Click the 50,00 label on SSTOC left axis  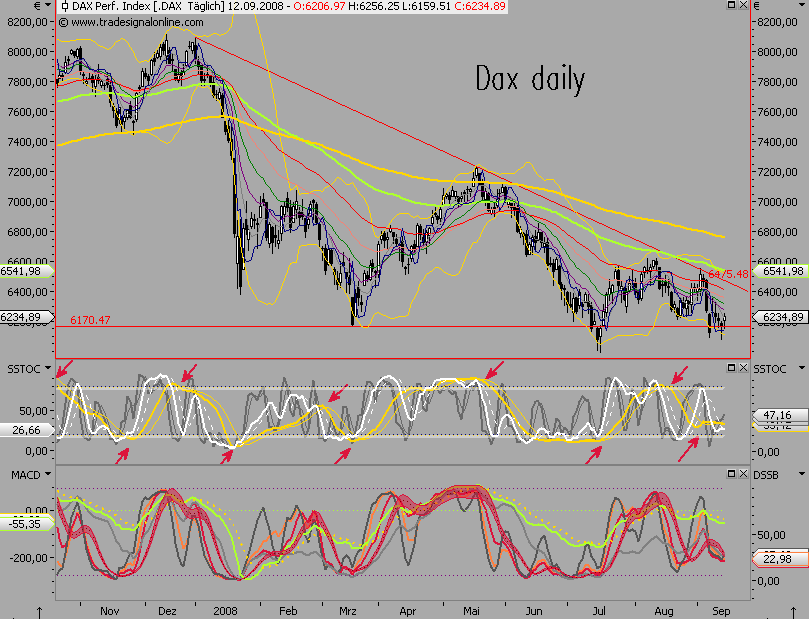[x=33, y=411]
